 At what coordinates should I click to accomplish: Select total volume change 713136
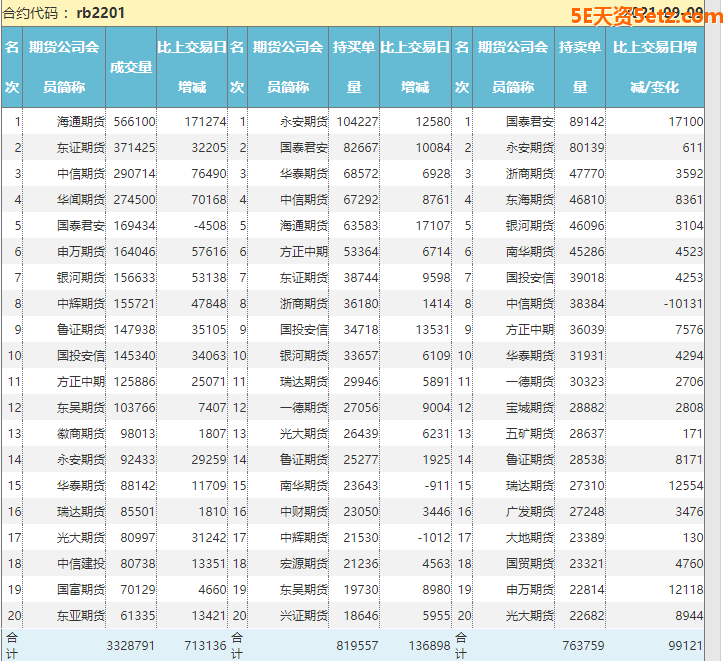click(x=206, y=645)
